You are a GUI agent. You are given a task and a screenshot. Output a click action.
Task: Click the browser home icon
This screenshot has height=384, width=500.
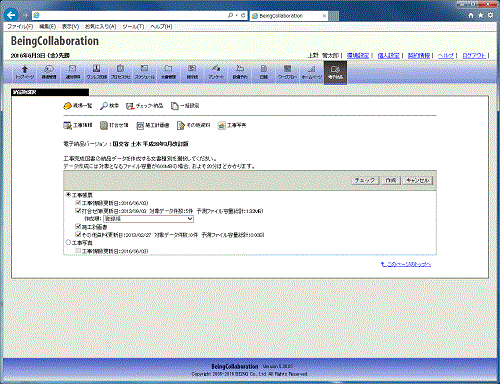coord(471,15)
